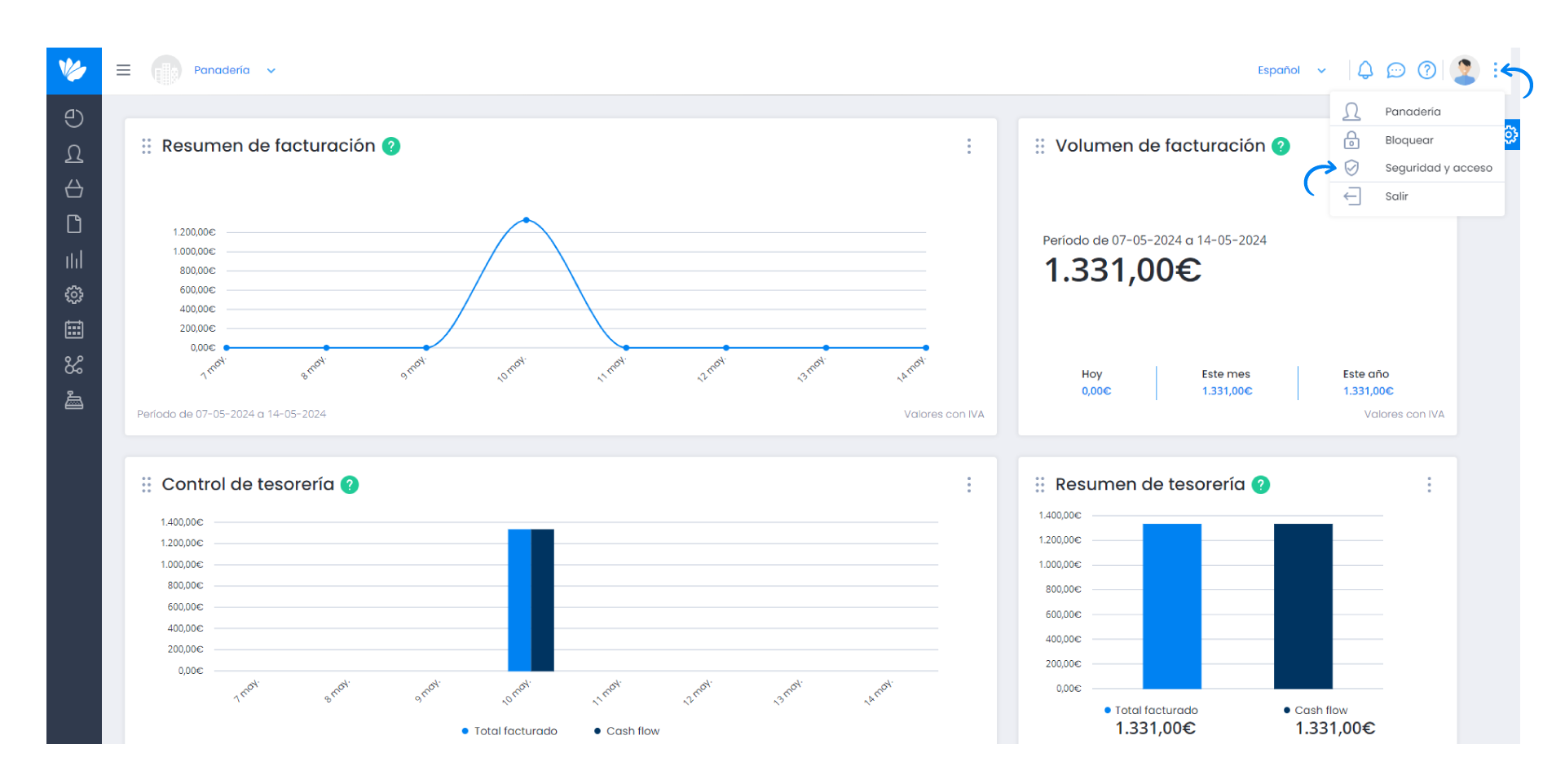Image resolution: width=1565 pixels, height=784 pixels.
Task: Grab Control de tesorería drag handle
Action: [x=147, y=485]
